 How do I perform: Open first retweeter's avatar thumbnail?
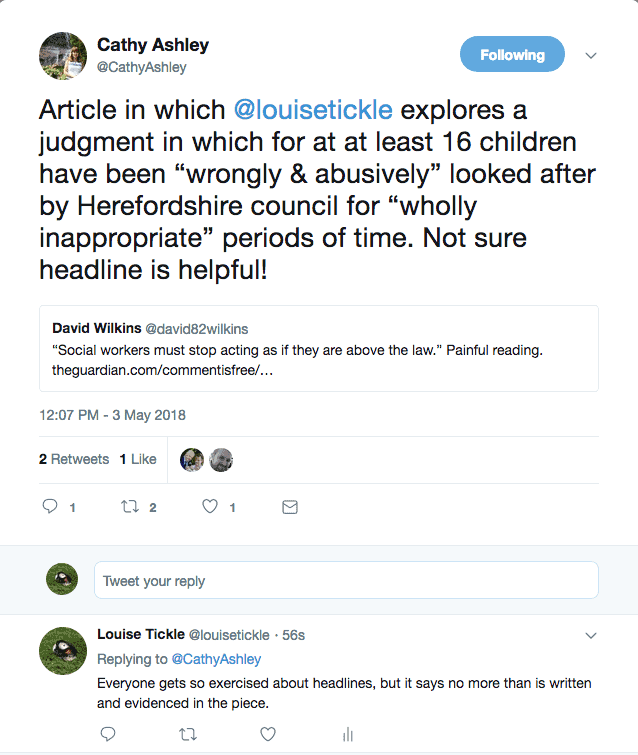pyautogui.click(x=192, y=459)
